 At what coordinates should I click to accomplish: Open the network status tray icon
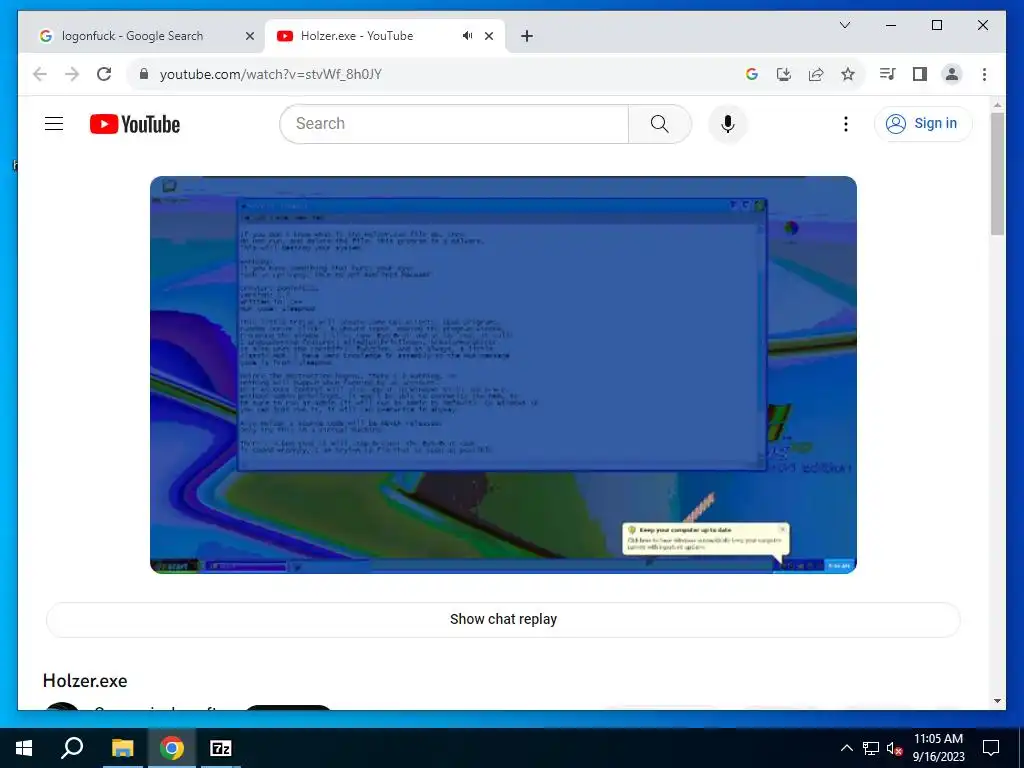[x=871, y=748]
